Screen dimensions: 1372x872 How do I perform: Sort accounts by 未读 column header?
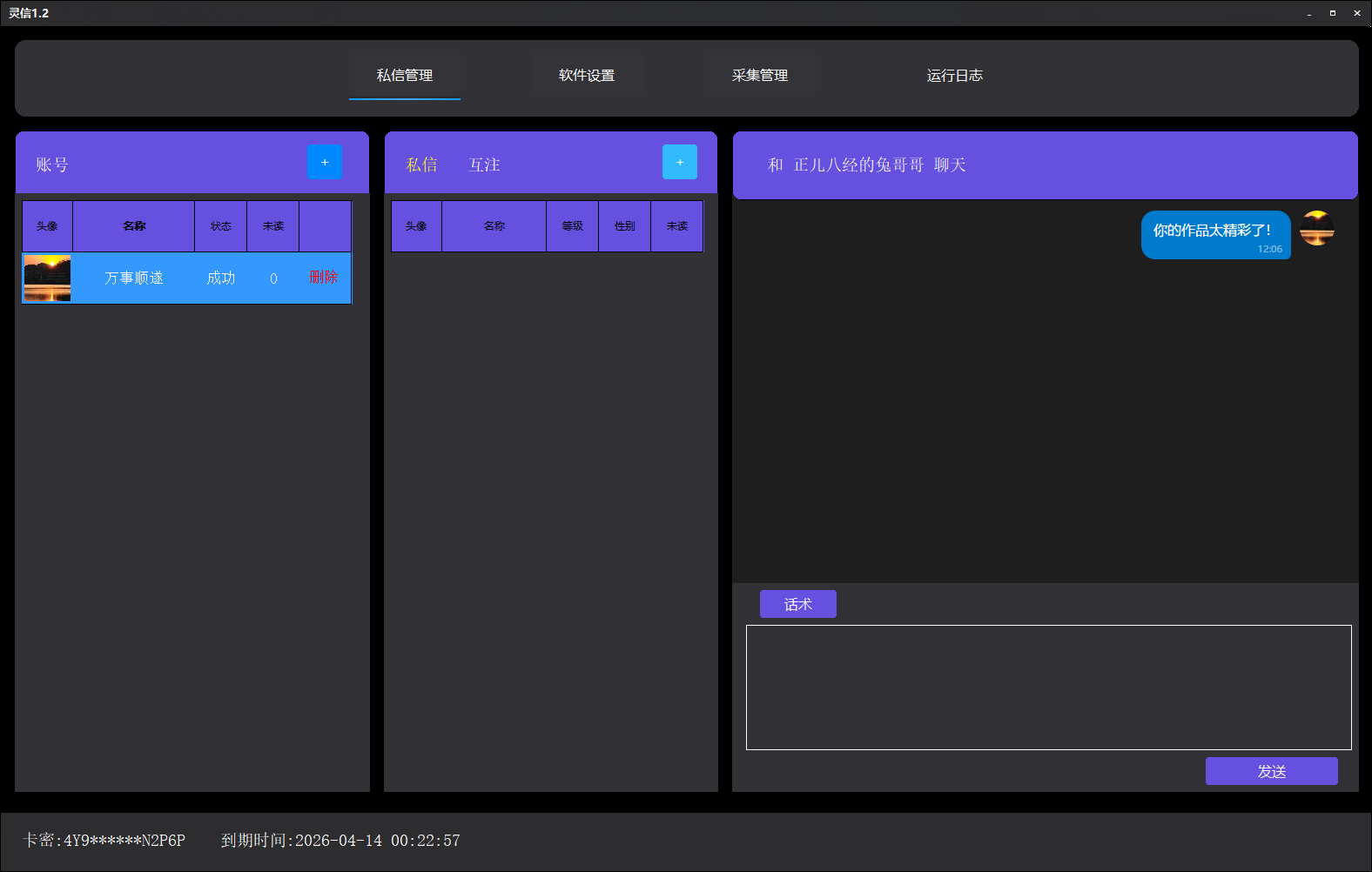click(x=273, y=226)
